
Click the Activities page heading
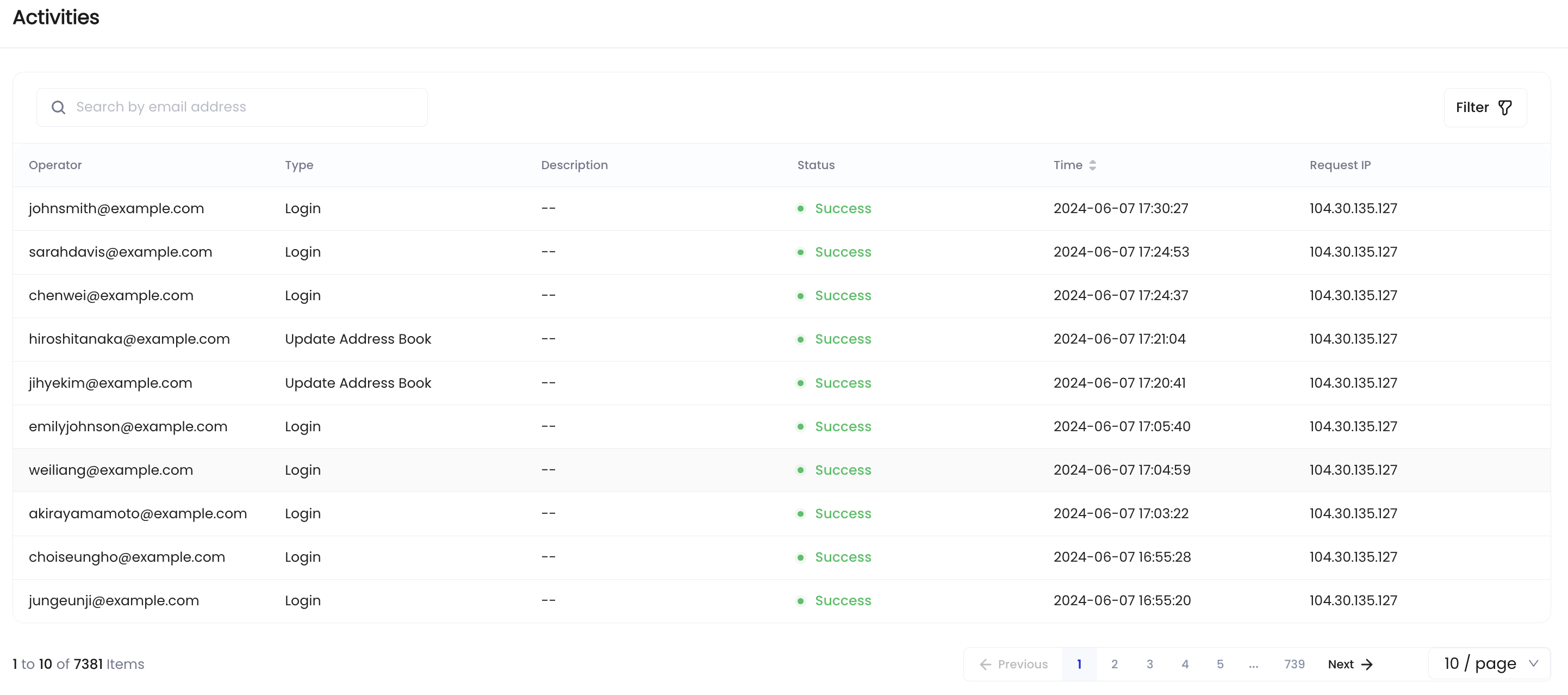click(x=56, y=17)
